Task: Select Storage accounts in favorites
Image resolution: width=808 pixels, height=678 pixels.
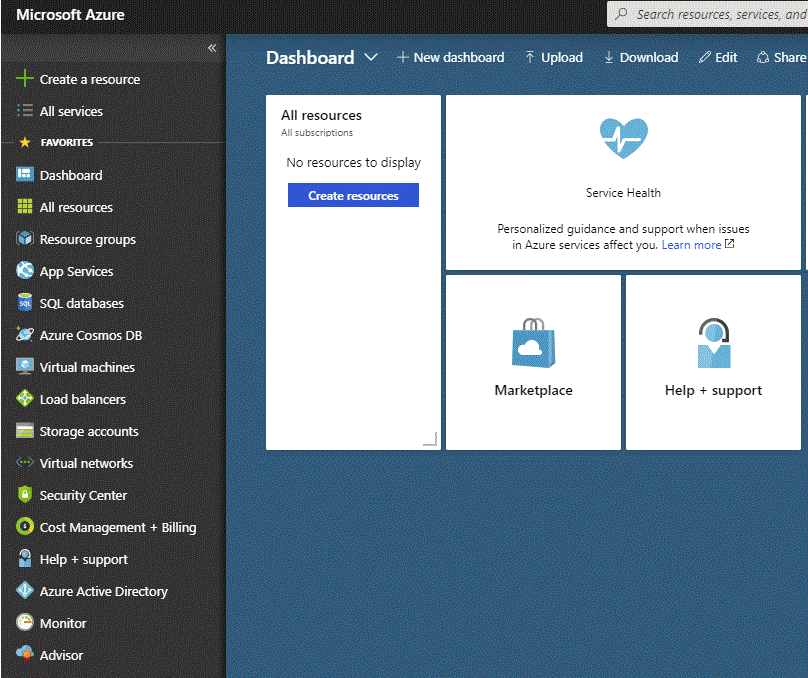Action: [89, 431]
